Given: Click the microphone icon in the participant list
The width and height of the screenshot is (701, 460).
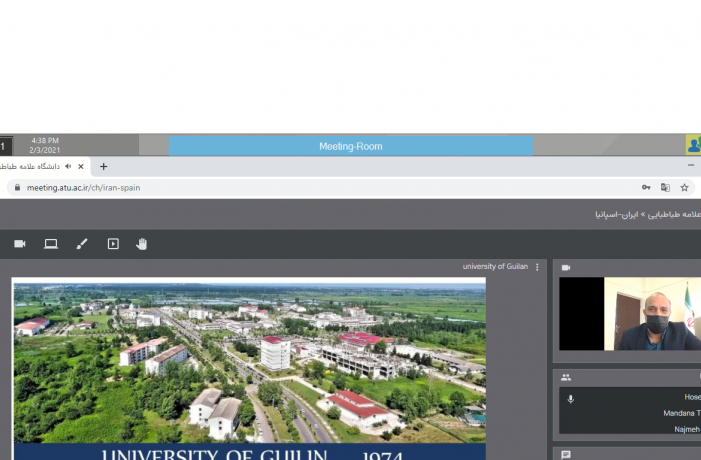Looking at the screenshot, I should click(x=570, y=399).
